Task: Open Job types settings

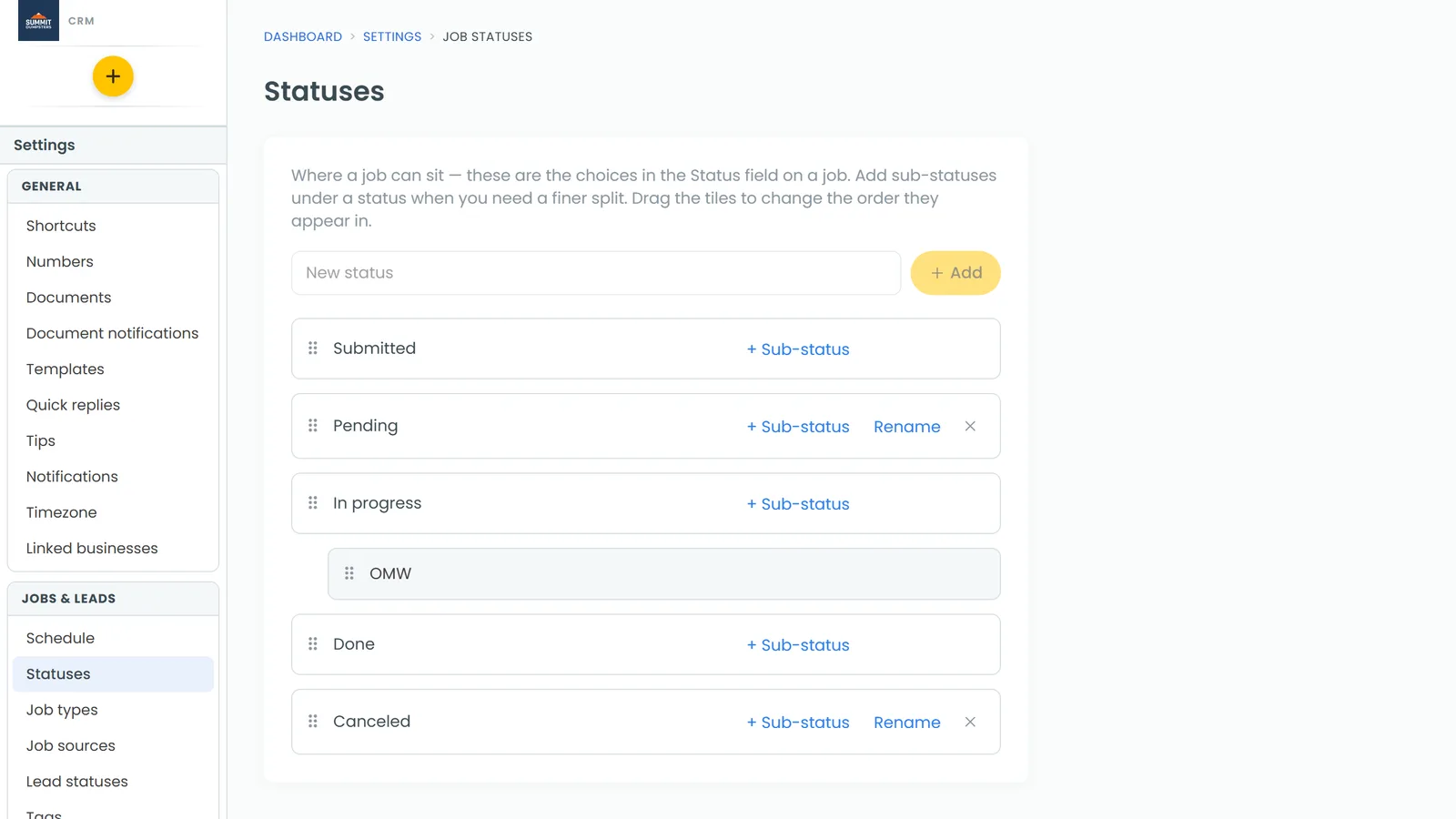Action: (114, 710)
